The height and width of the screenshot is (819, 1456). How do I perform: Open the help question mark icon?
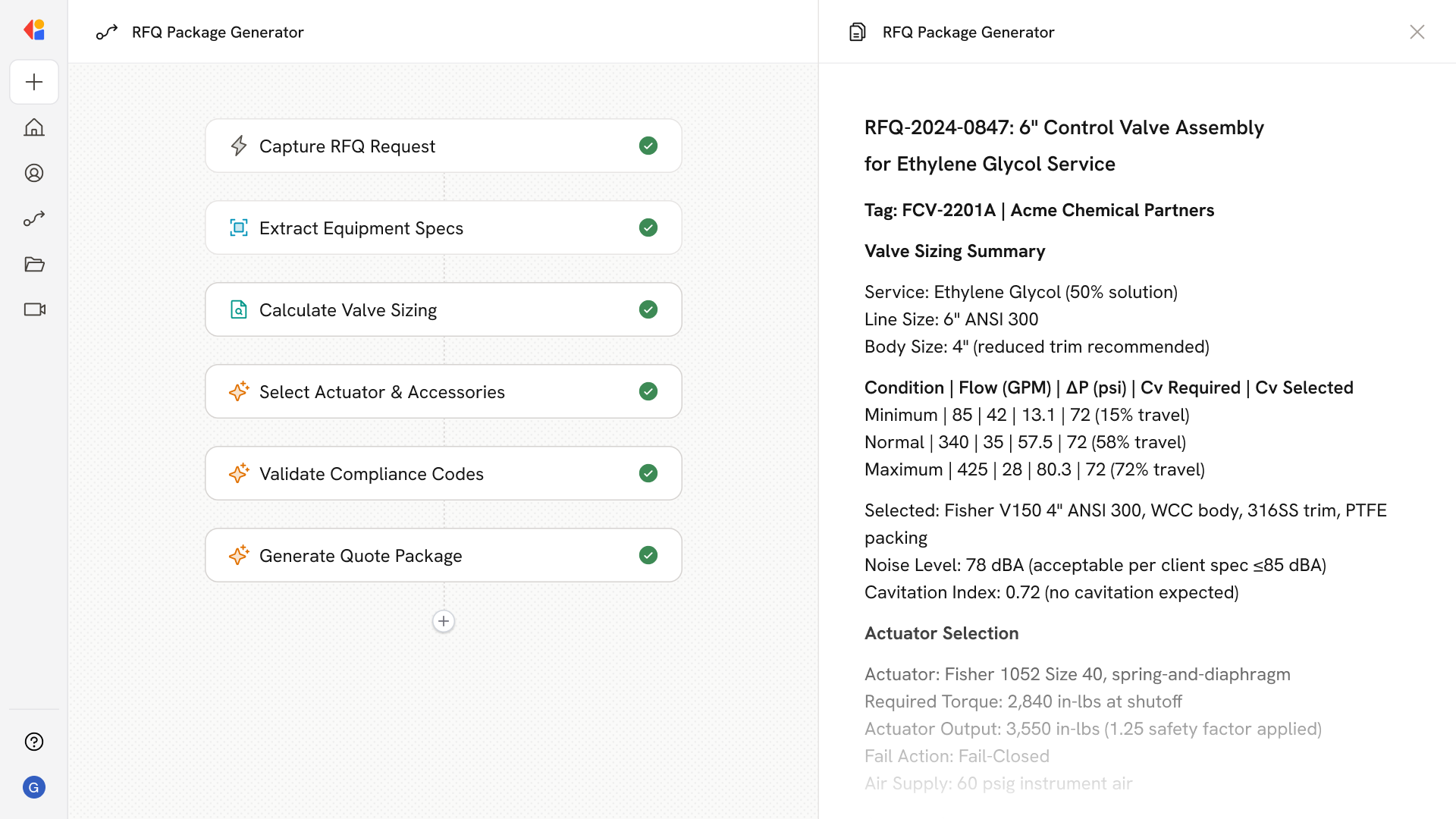point(34,742)
